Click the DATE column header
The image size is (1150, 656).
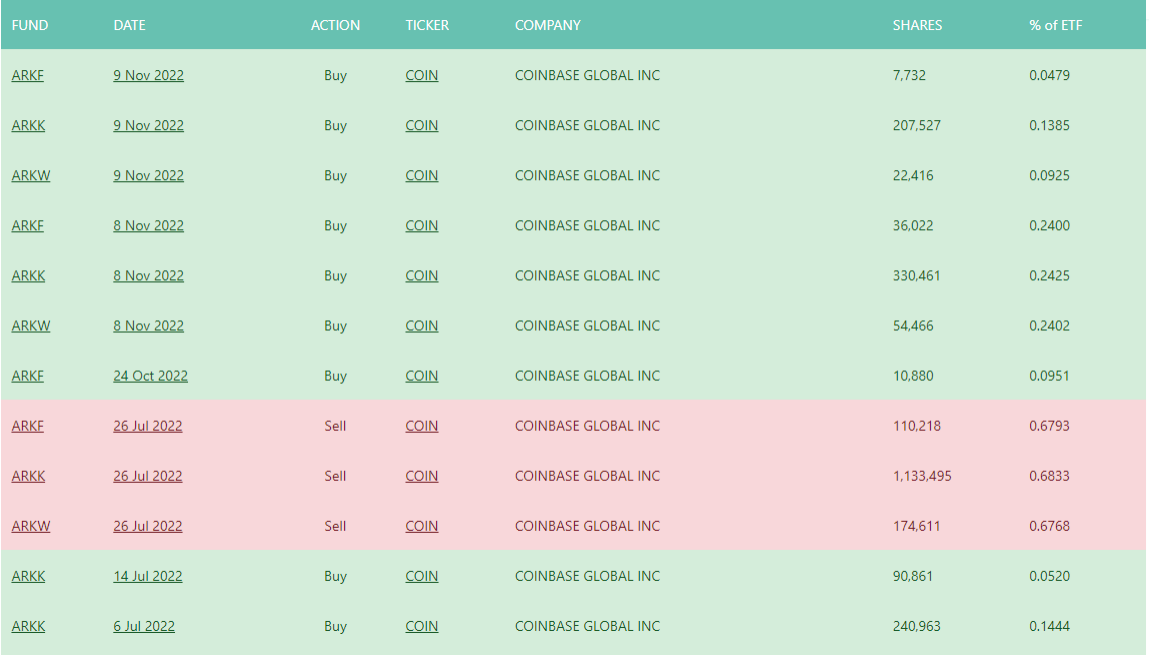click(x=129, y=25)
